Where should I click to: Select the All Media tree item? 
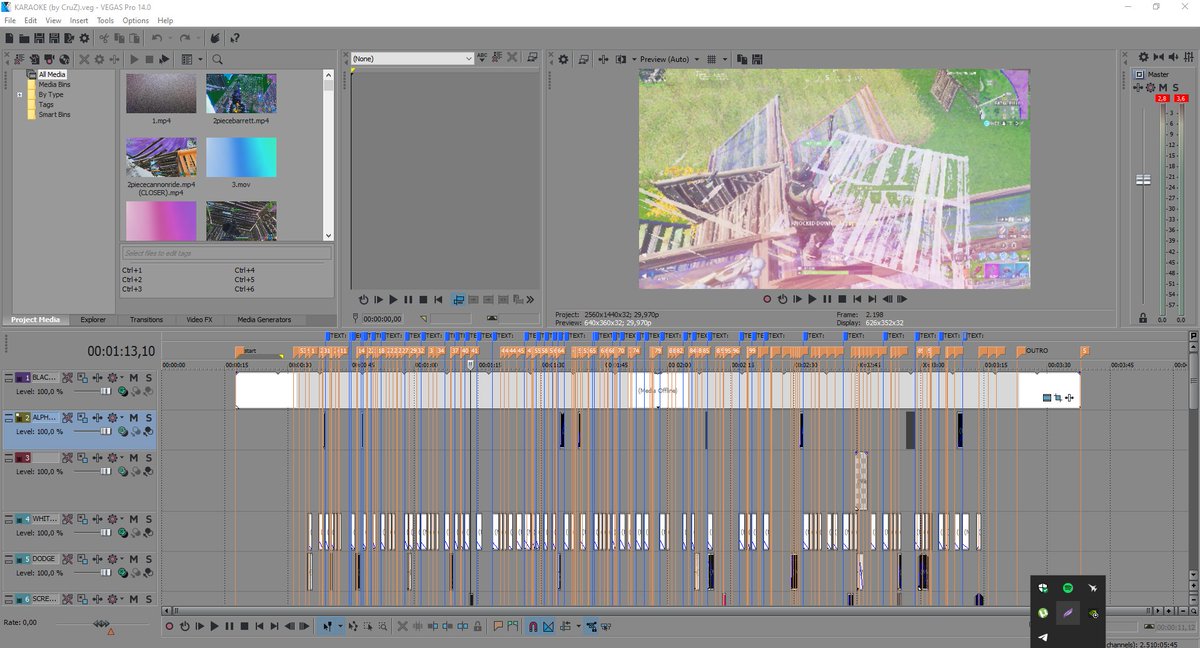[52, 74]
